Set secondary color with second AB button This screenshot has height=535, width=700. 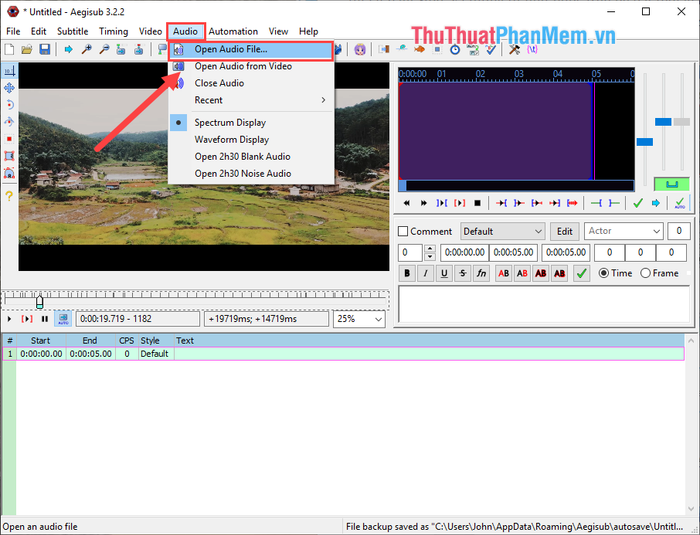[522, 273]
